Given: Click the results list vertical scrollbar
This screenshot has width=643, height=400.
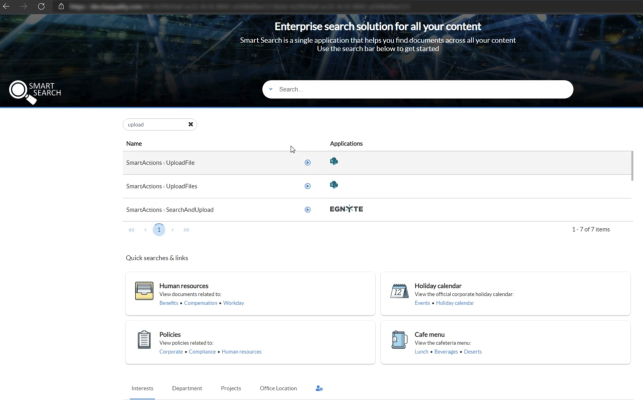Looking at the screenshot, I should [631, 165].
